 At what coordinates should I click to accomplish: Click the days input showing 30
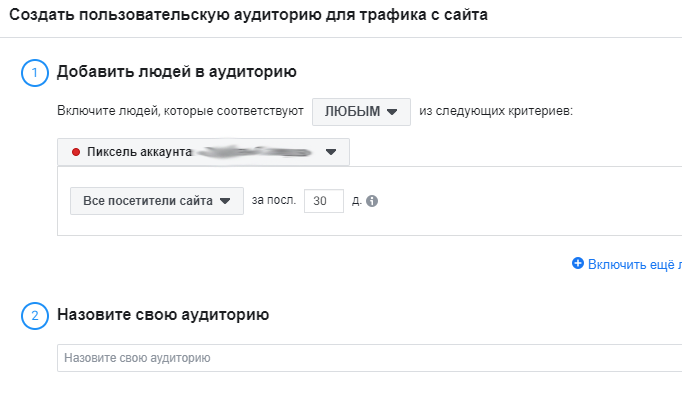tap(324, 201)
